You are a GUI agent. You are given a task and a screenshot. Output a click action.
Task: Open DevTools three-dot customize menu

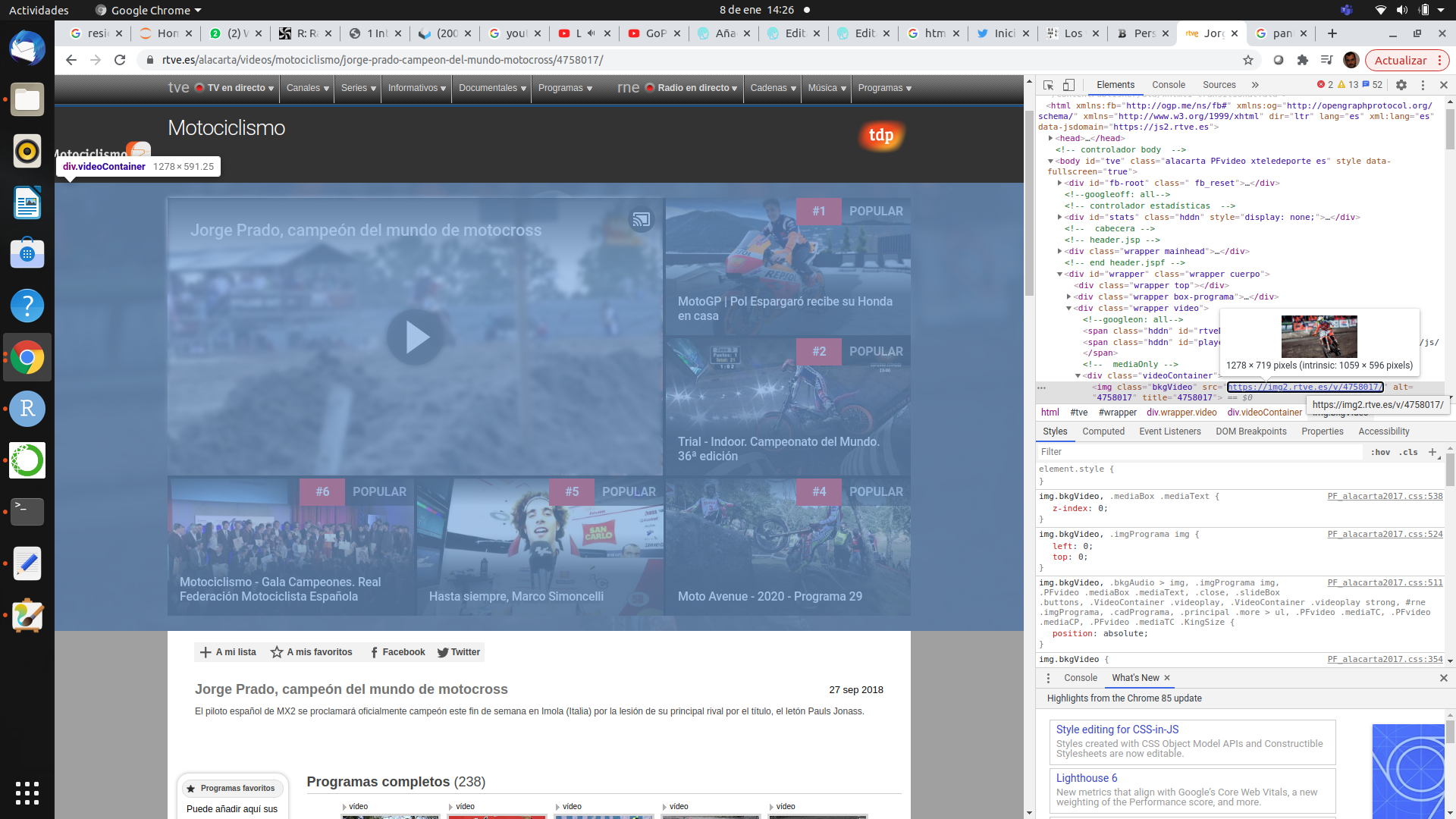(1423, 85)
